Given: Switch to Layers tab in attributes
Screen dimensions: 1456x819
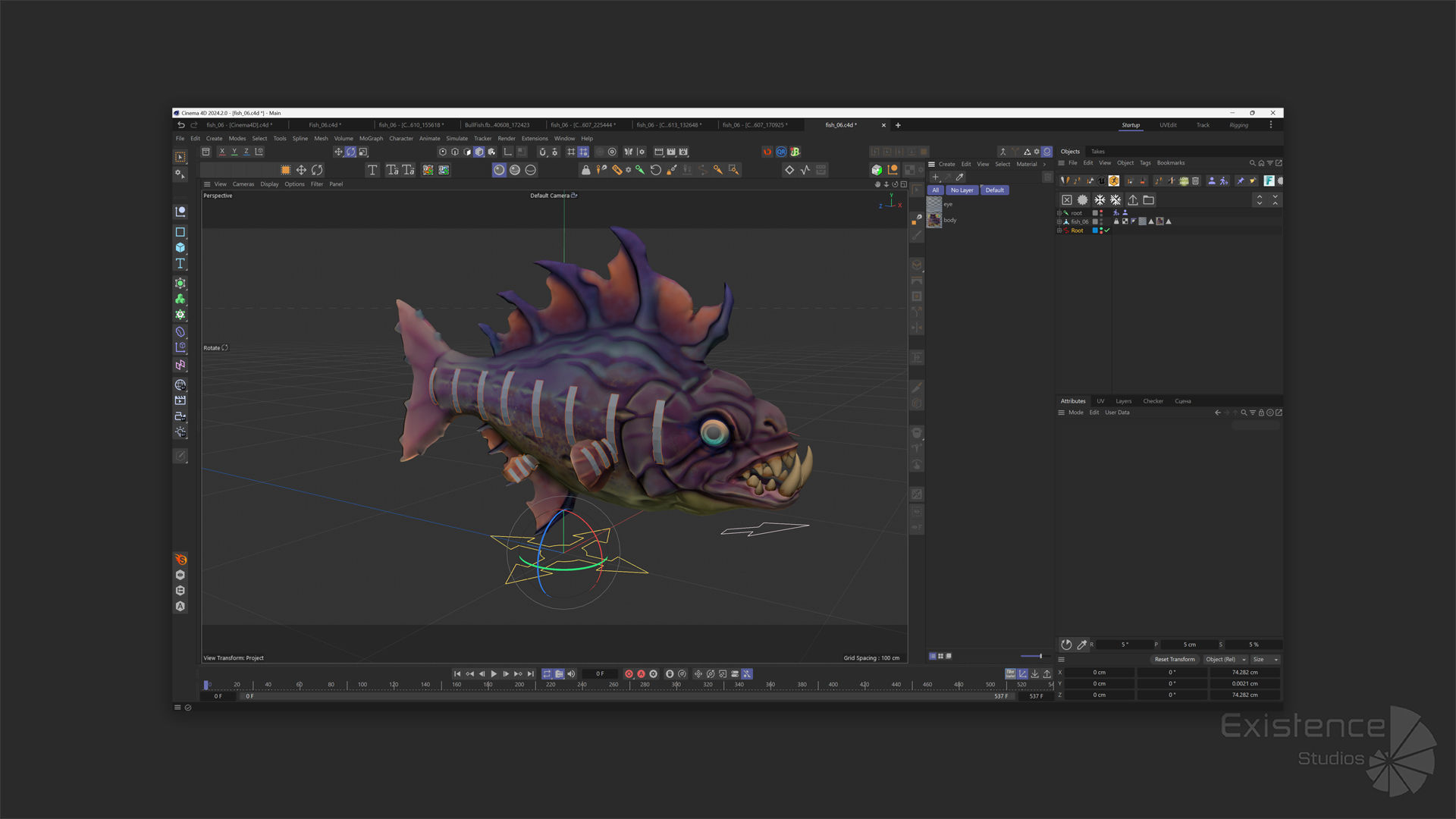Looking at the screenshot, I should [1123, 401].
